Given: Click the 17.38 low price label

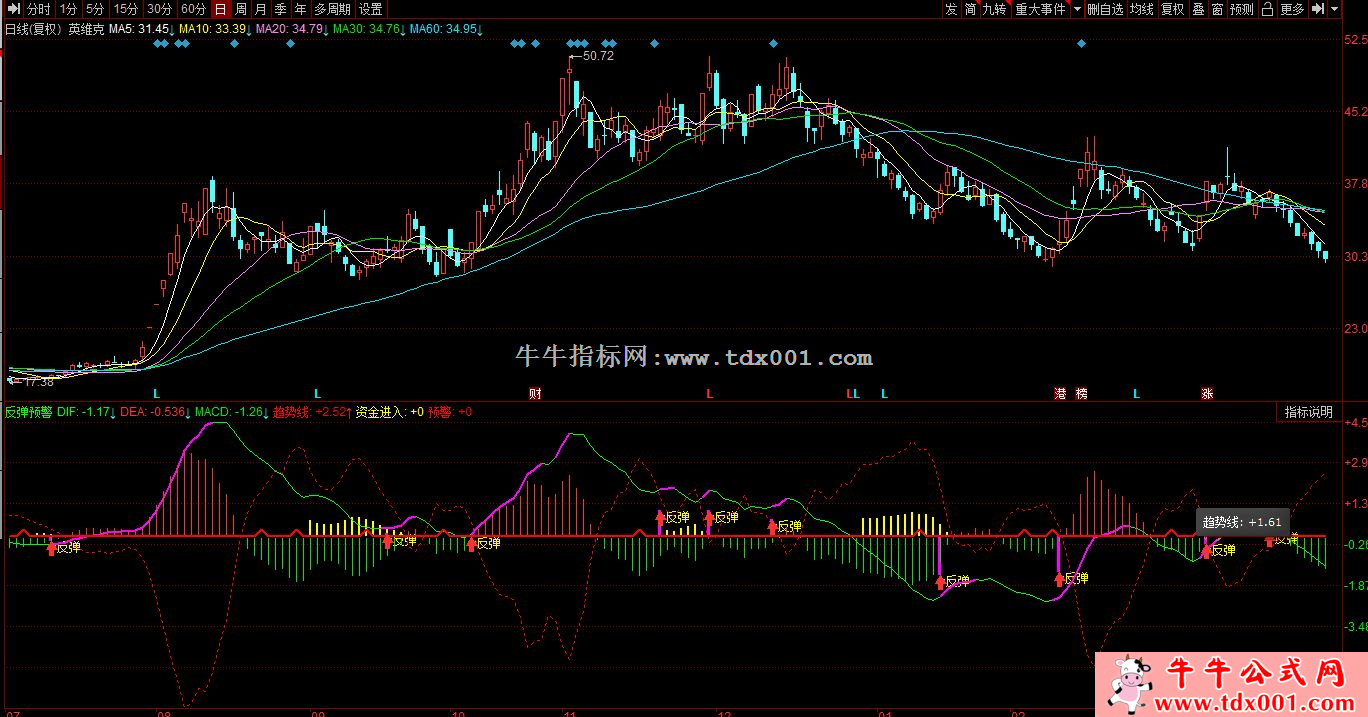Looking at the screenshot, I should (x=38, y=382).
